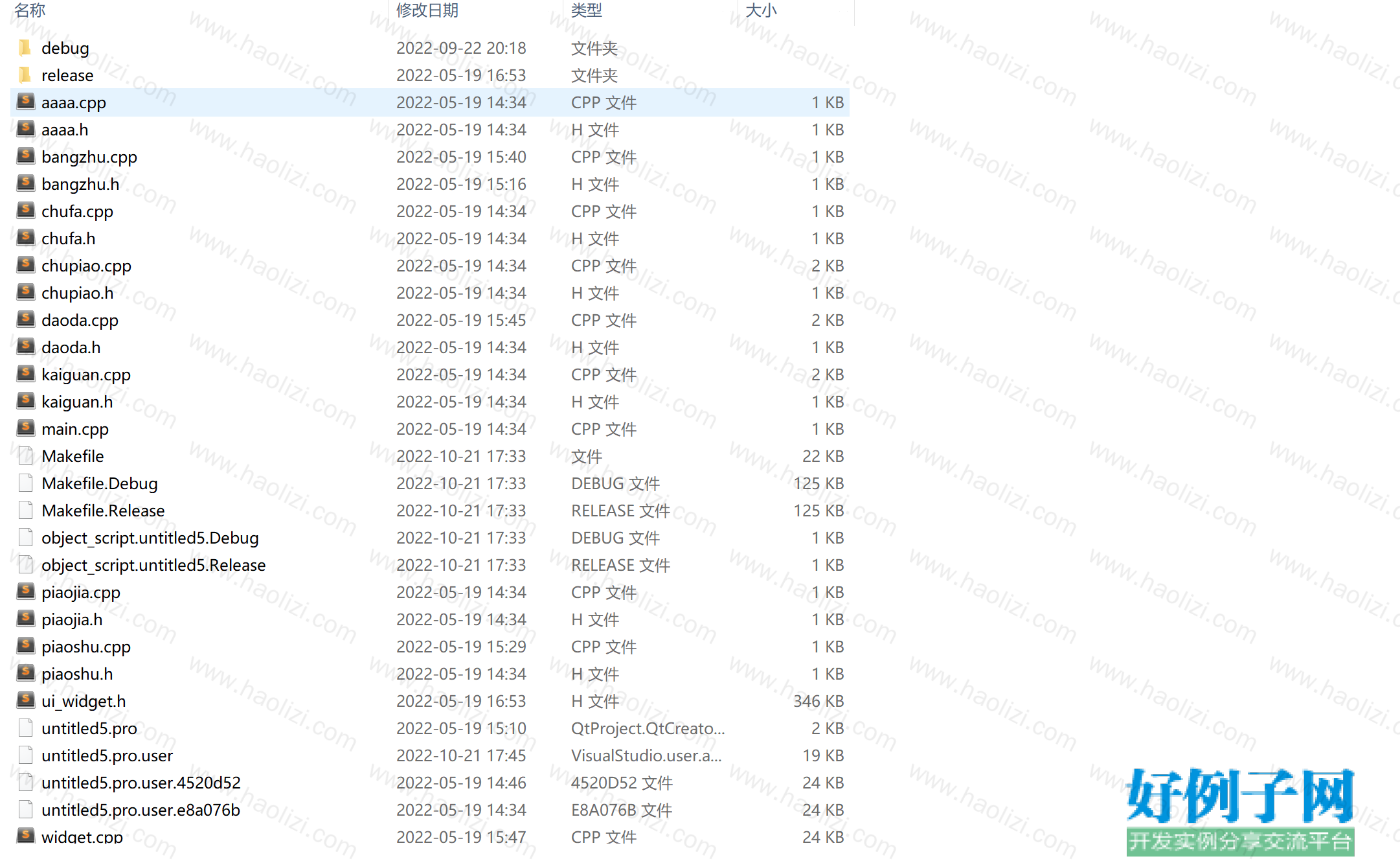Click the E8A076B 文件 type cell
This screenshot has width=1400, height=863.
click(622, 810)
